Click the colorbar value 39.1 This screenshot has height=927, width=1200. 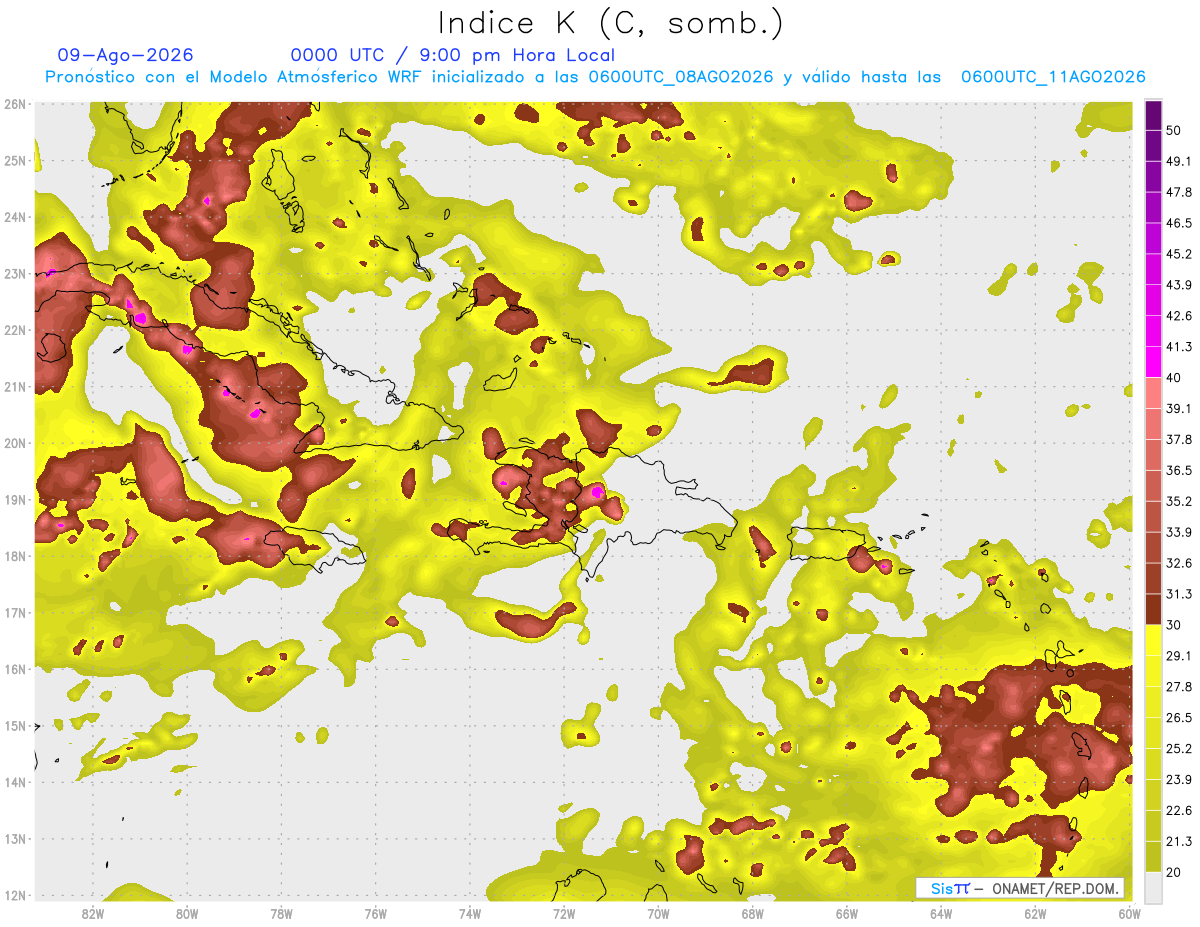[1179, 408]
